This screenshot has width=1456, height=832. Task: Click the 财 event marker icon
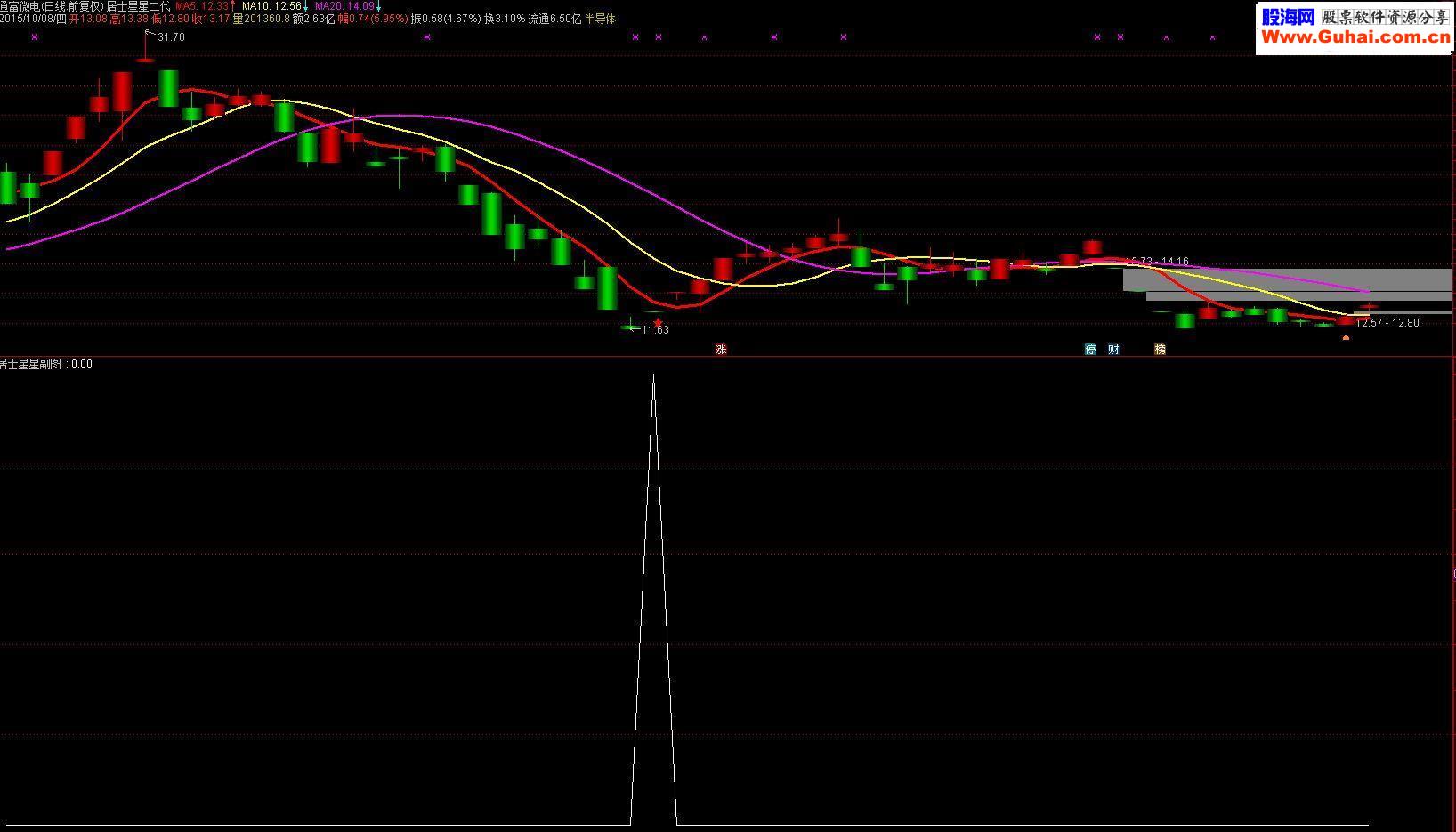(x=1113, y=350)
